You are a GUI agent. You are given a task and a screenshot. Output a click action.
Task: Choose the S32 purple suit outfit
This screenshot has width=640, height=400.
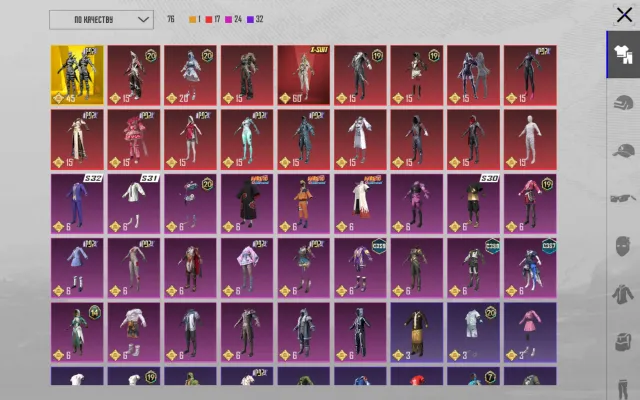(77, 204)
